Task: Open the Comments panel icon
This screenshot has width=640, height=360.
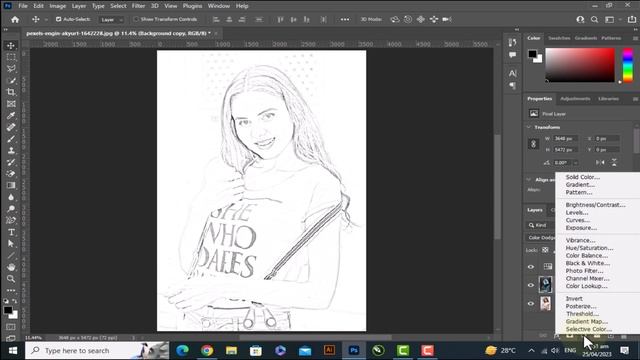Action: click(x=513, y=55)
